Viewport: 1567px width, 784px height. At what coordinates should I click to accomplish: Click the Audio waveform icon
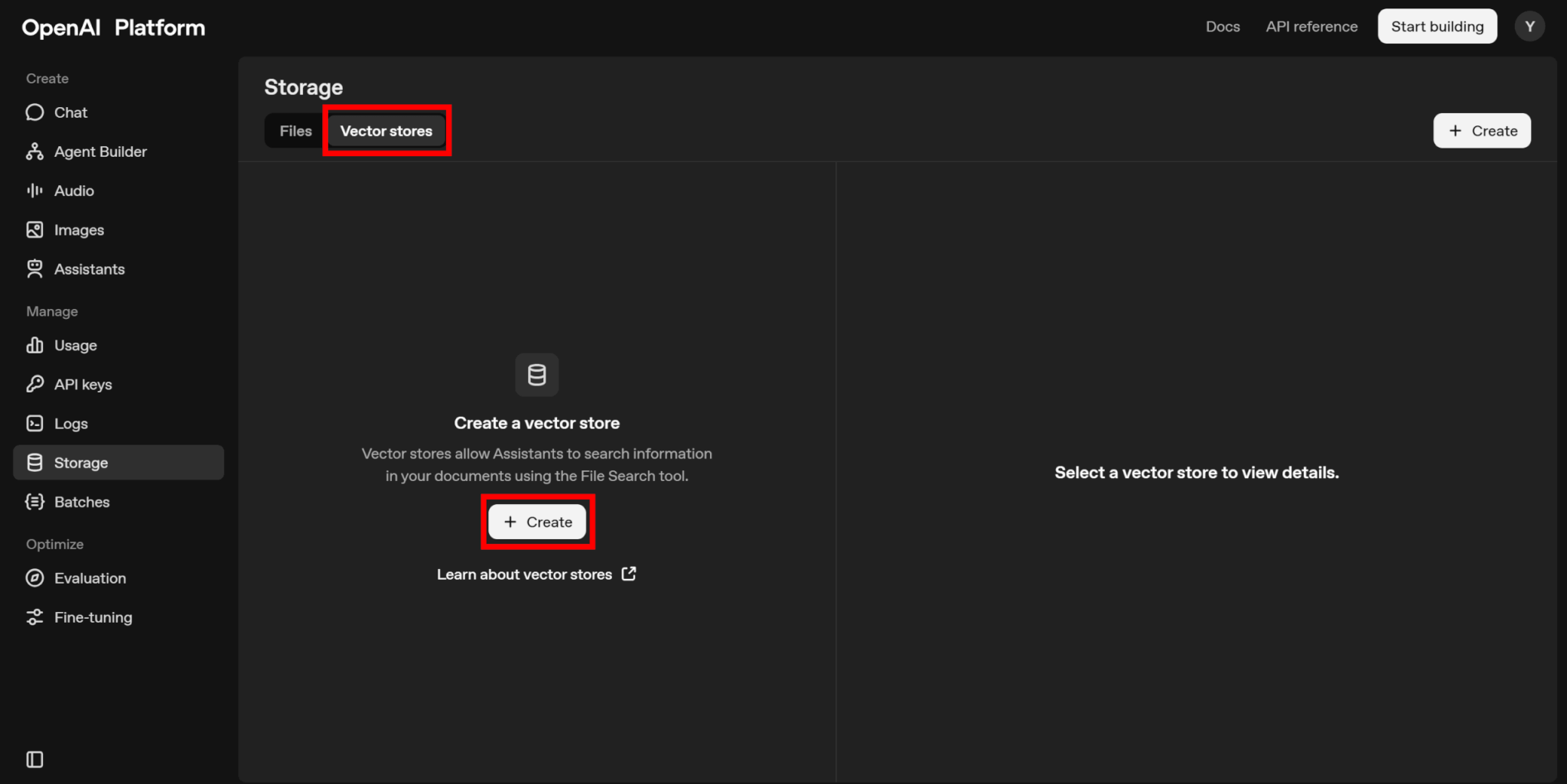point(34,190)
